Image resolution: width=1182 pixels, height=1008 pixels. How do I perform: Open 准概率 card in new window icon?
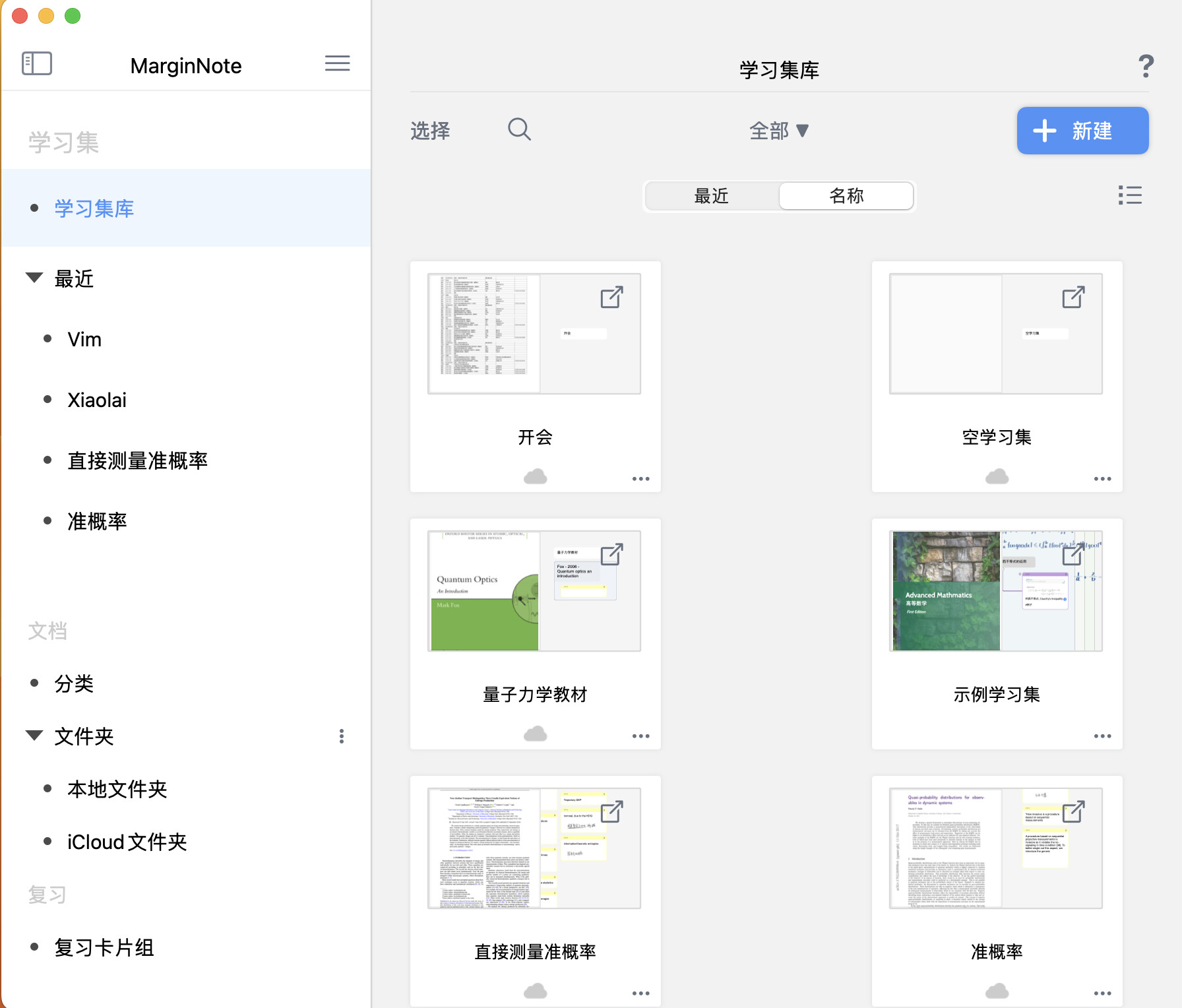point(1073,811)
